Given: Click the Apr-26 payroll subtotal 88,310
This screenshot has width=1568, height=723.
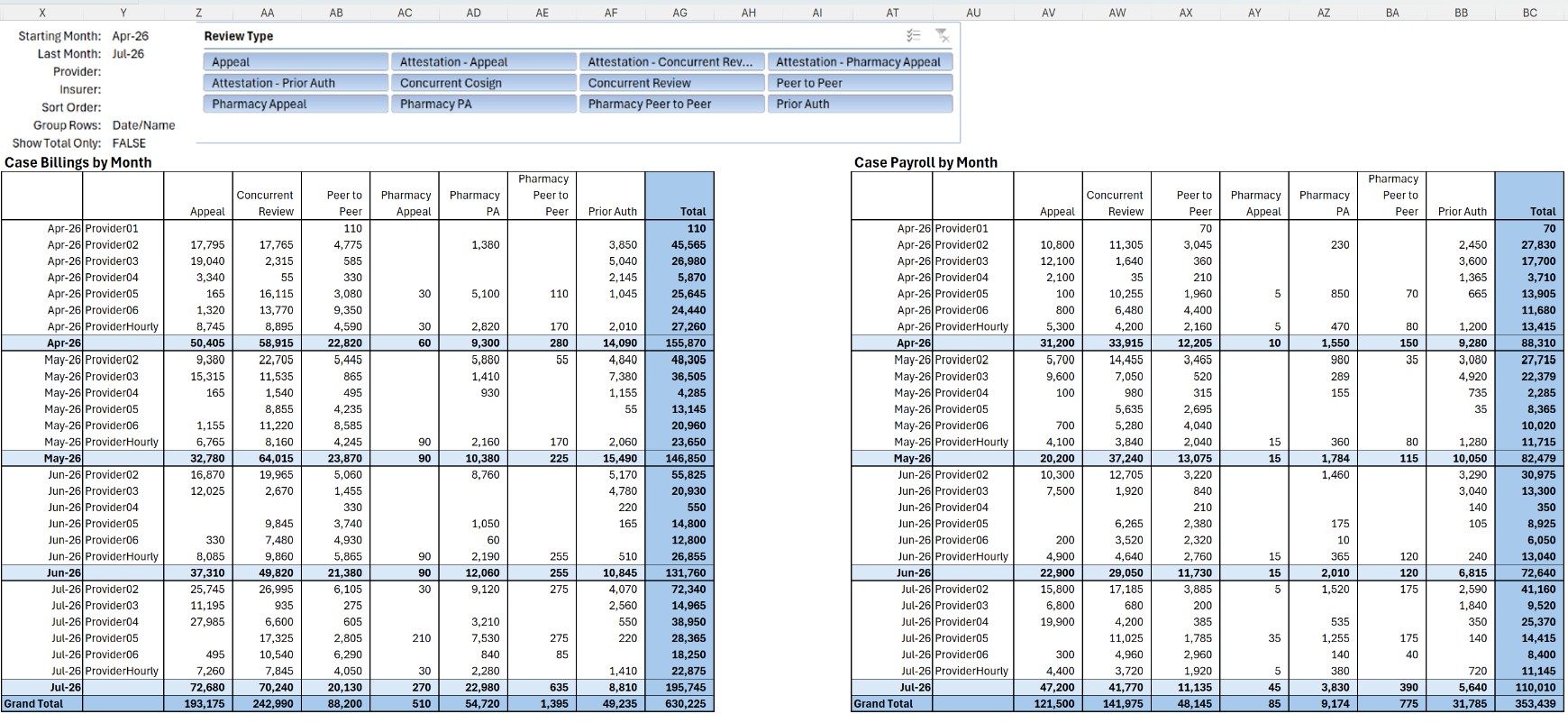Looking at the screenshot, I should pyautogui.click(x=1537, y=343).
